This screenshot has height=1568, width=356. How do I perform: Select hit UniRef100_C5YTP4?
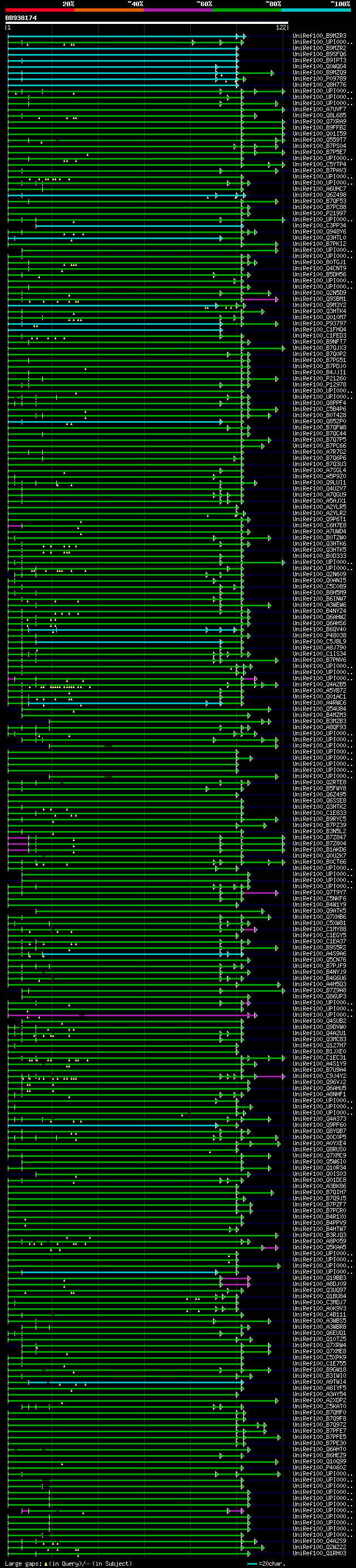(x=319, y=164)
